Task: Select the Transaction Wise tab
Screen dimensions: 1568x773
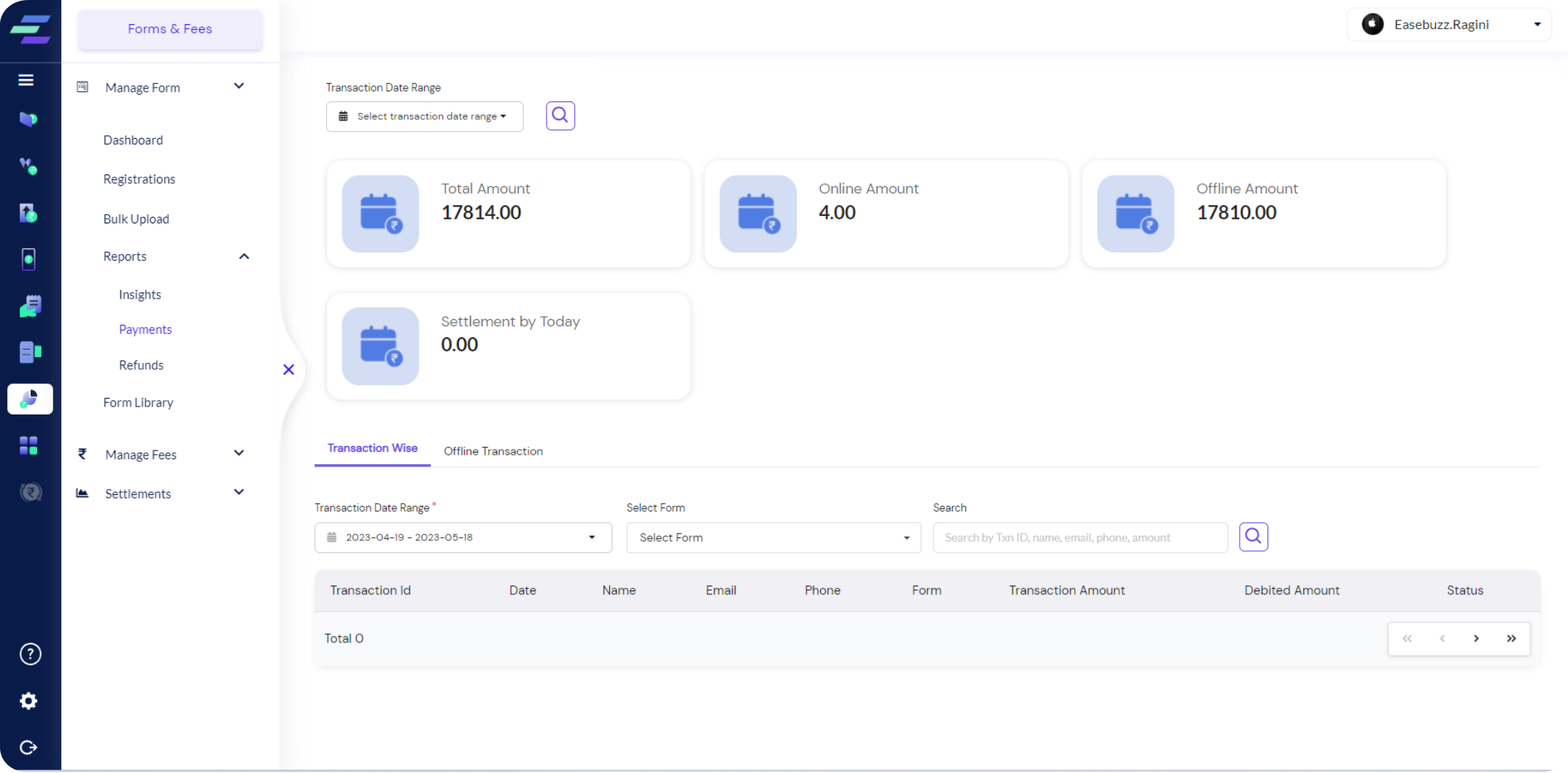Action: 372,448
